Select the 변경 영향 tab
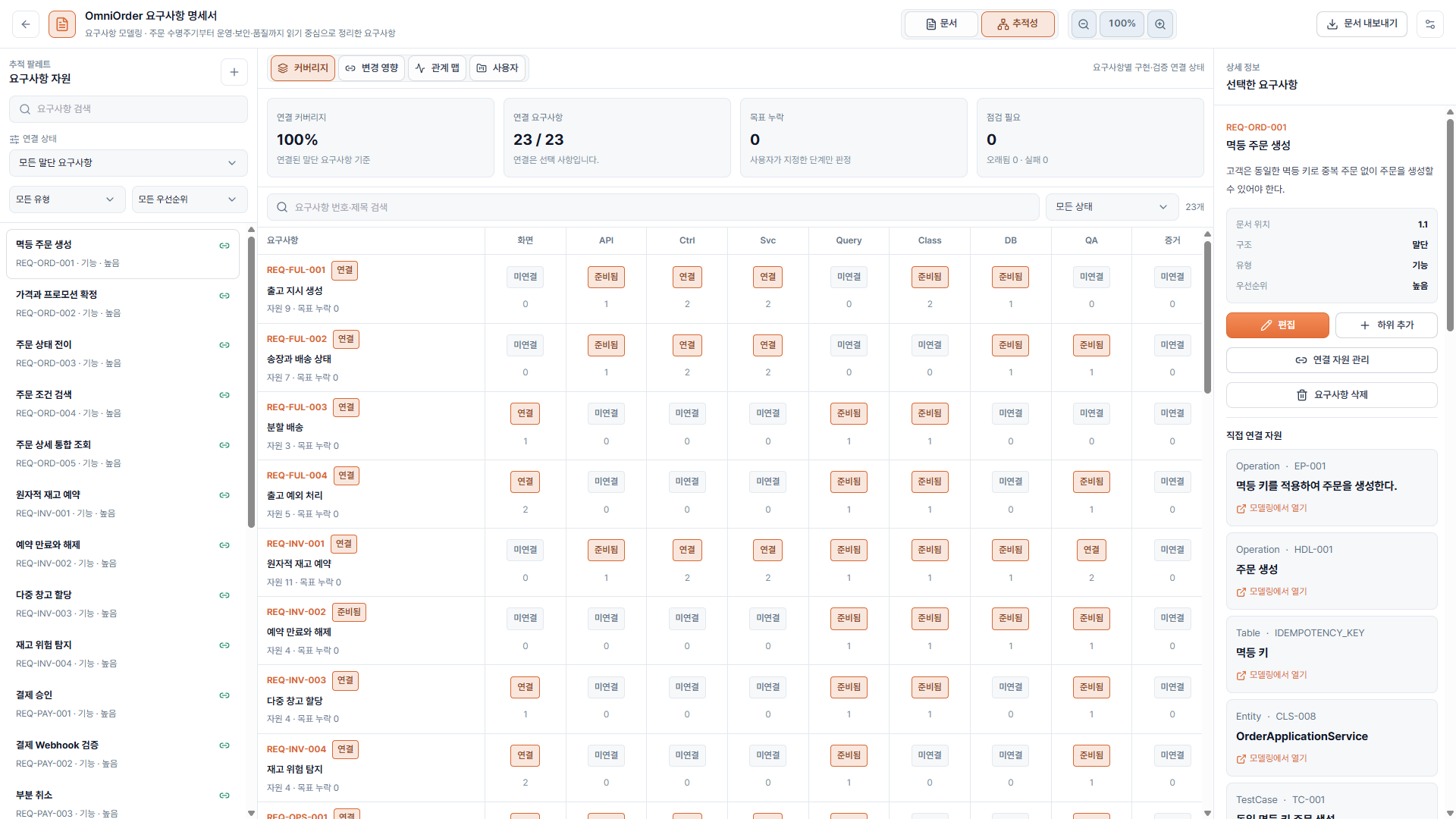The image size is (1456, 819). point(372,68)
